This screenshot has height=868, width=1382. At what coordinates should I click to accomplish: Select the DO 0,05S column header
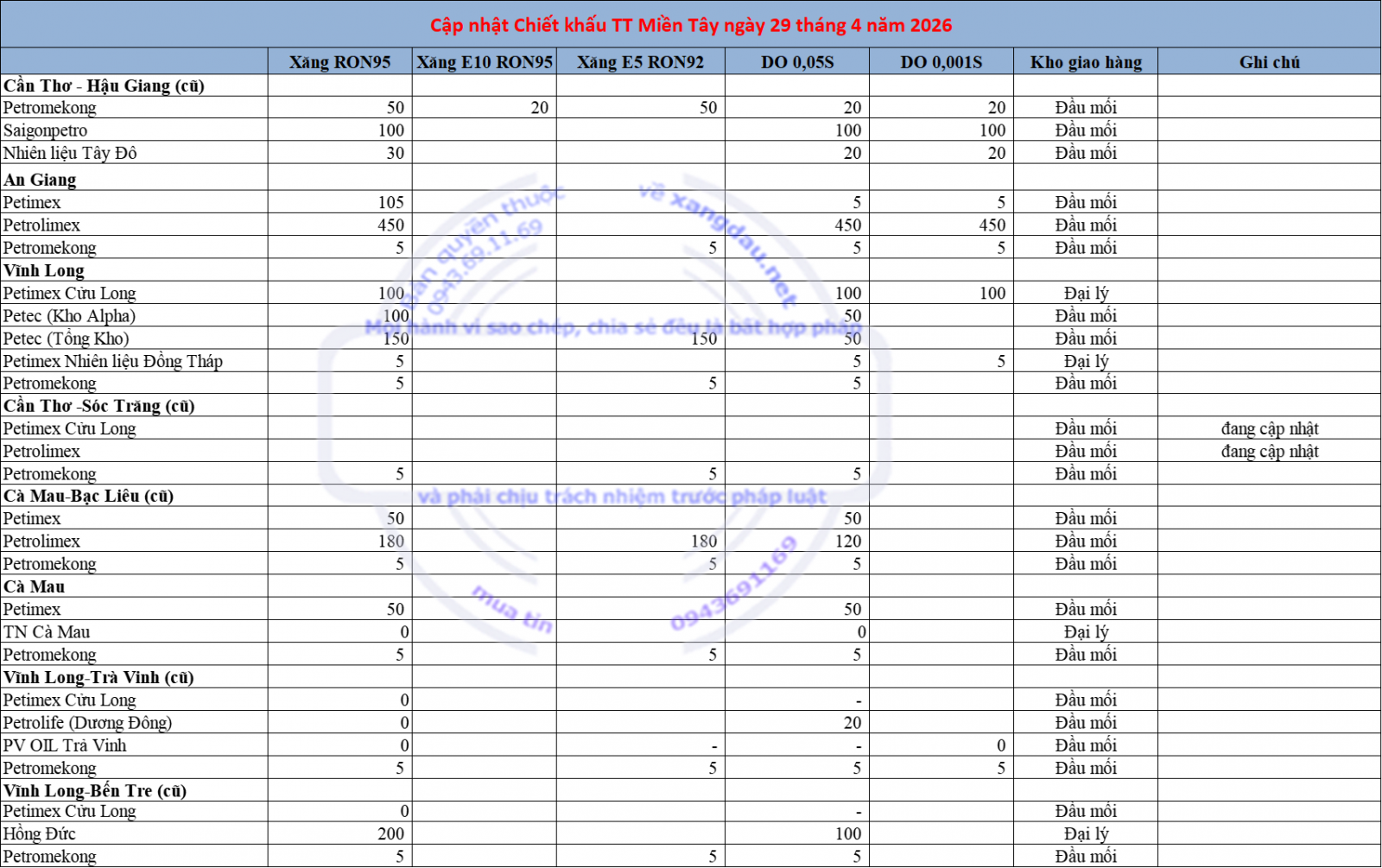pyautogui.click(x=796, y=62)
